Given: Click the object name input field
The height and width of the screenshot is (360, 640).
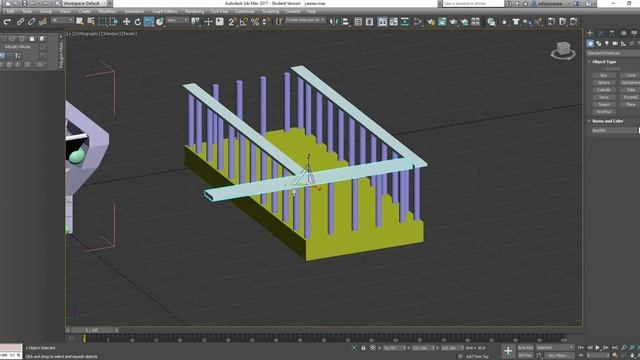Looking at the screenshot, I should pos(614,131).
